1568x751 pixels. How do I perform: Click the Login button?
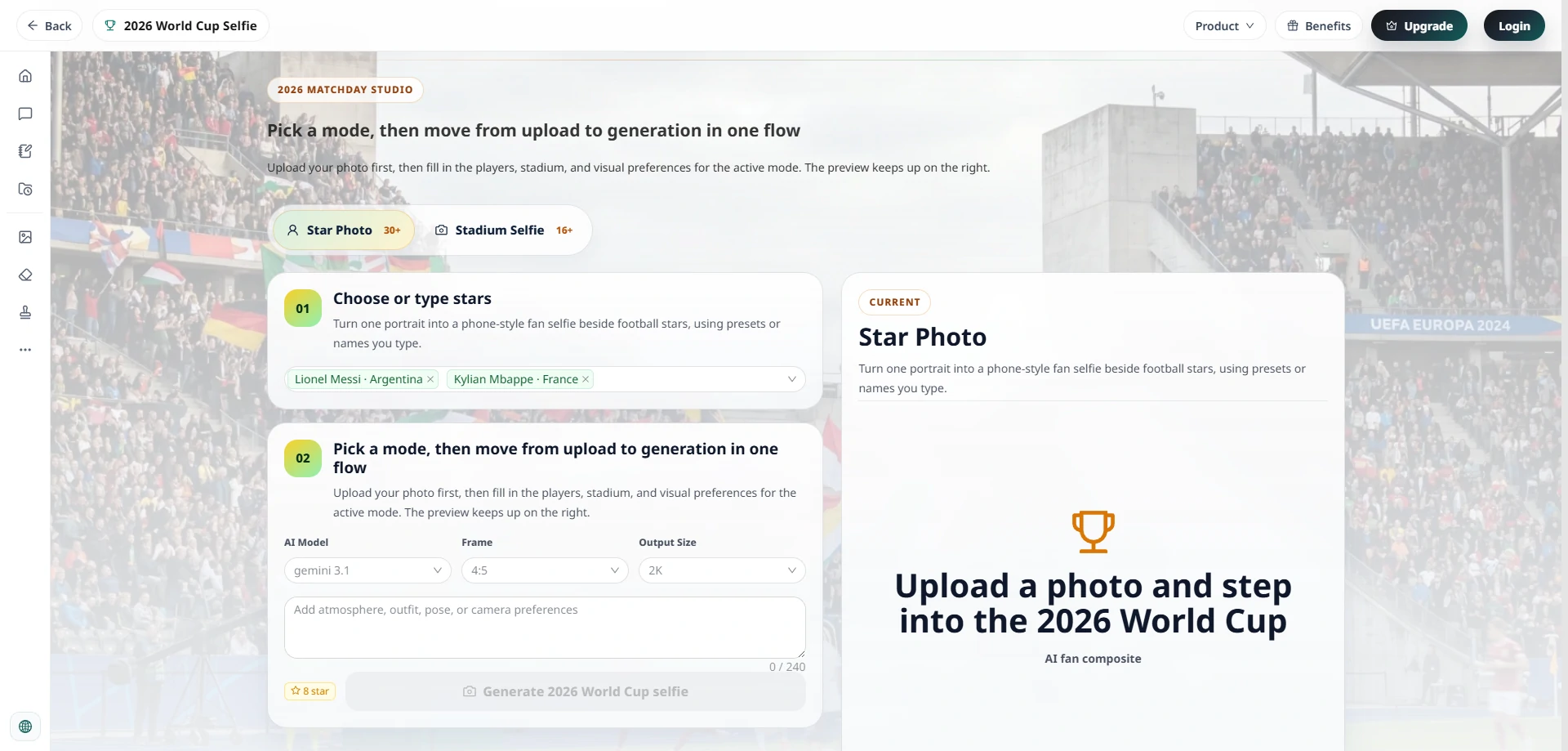coord(1513,26)
